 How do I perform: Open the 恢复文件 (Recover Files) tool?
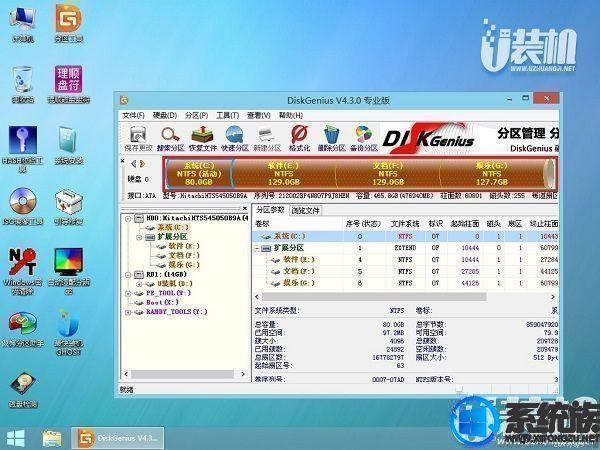(203, 138)
